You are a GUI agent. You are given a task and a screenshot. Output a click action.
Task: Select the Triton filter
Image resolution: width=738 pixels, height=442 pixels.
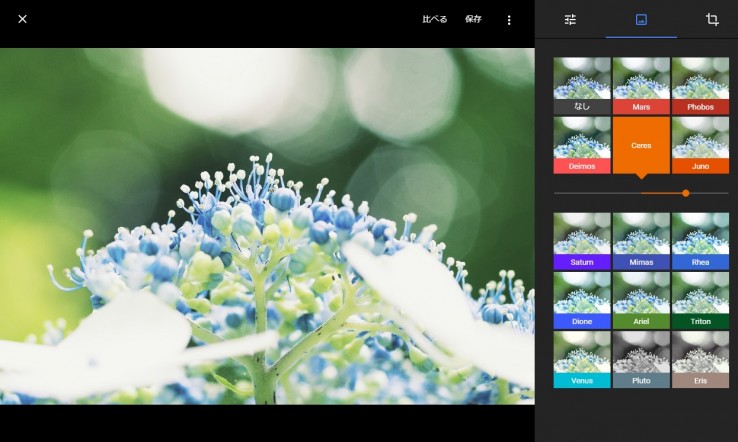pos(700,300)
